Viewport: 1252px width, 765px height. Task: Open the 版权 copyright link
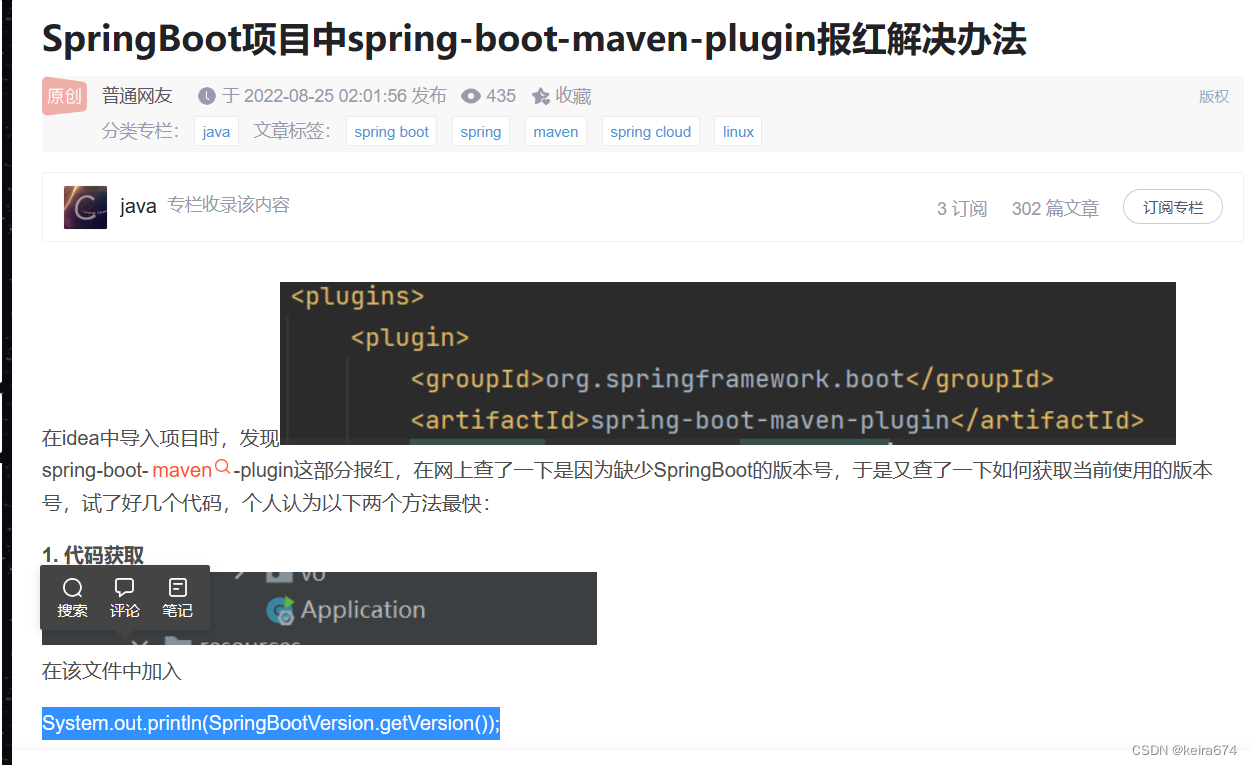(x=1214, y=96)
